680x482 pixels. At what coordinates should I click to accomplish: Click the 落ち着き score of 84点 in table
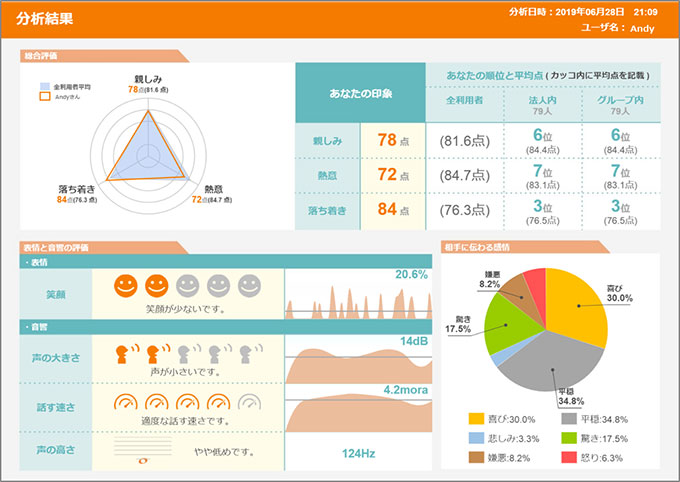pyautogui.click(x=392, y=209)
